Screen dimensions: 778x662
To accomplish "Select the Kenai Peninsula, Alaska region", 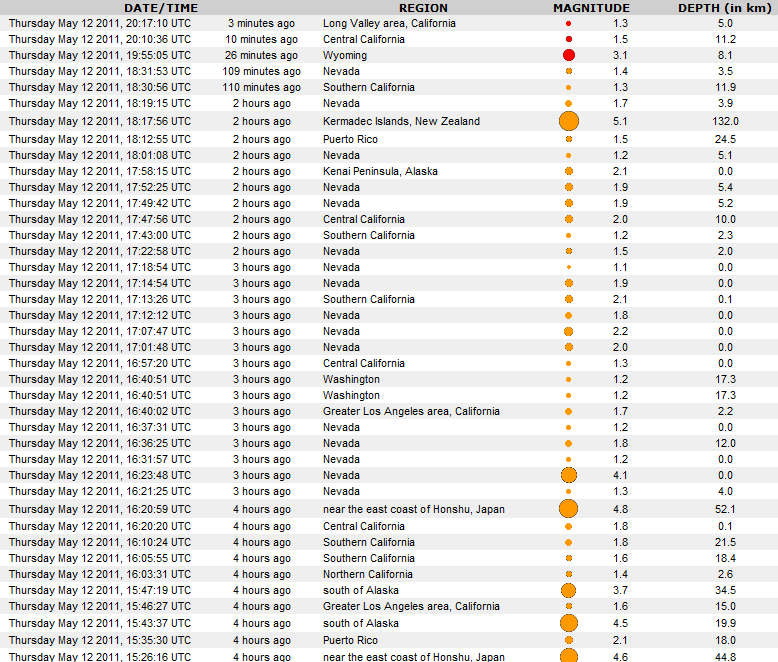I will pyautogui.click(x=380, y=171).
